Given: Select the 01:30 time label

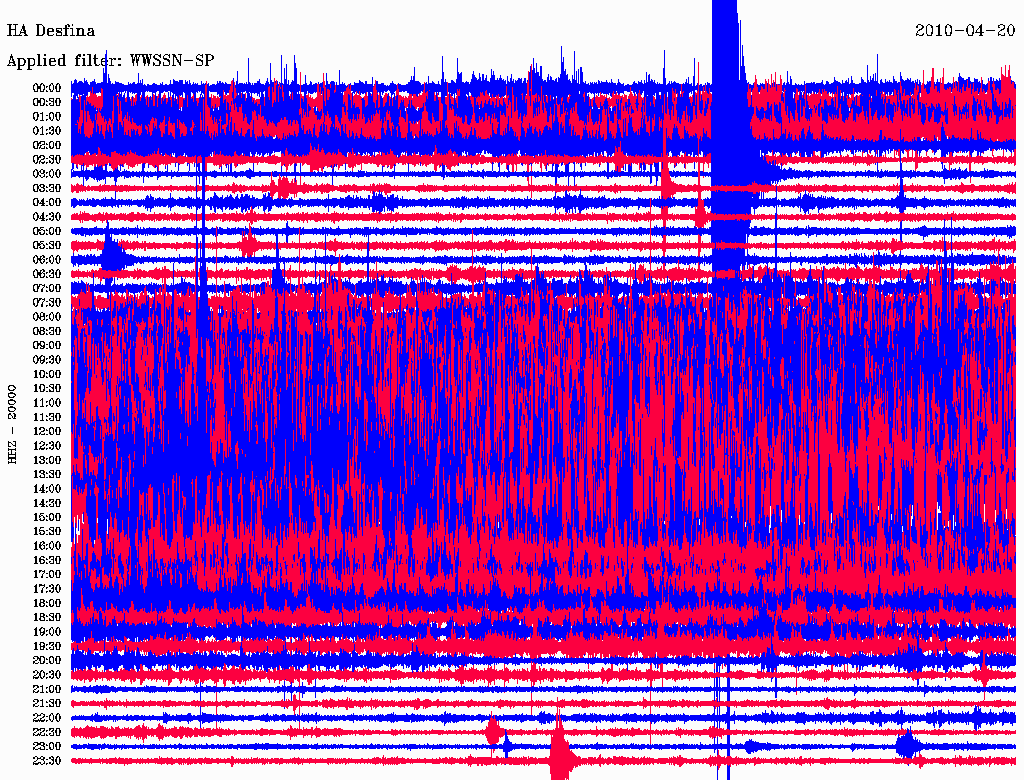Looking at the screenshot, I should click(46, 131).
